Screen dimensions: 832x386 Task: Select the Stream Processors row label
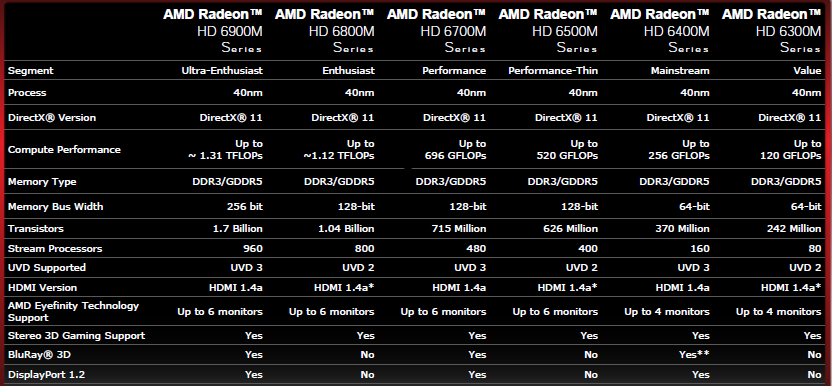55,248
